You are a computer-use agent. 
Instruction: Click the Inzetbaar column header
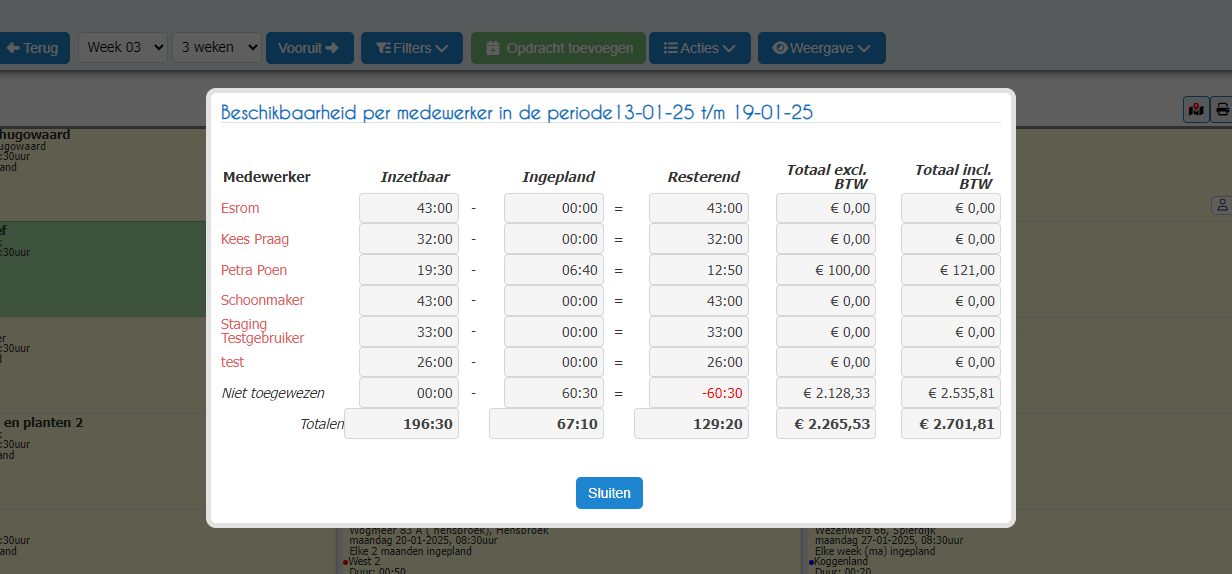click(415, 177)
